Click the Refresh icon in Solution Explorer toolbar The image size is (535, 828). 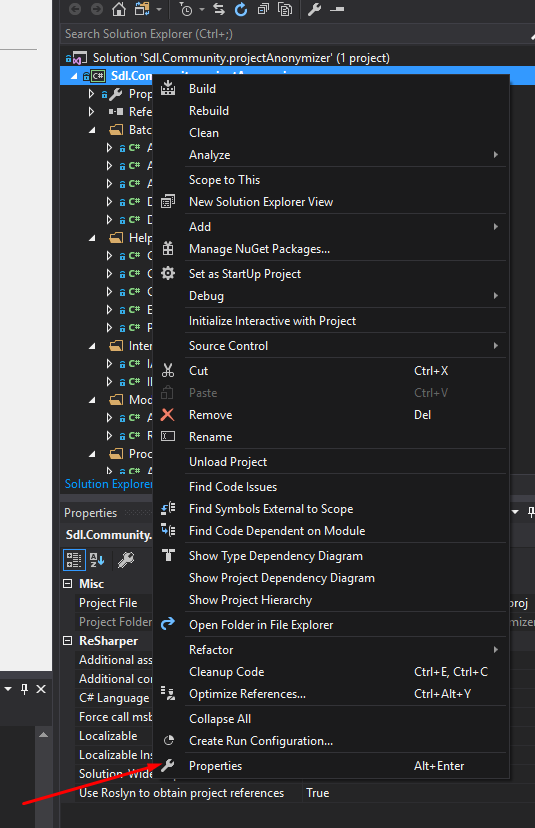click(x=241, y=9)
